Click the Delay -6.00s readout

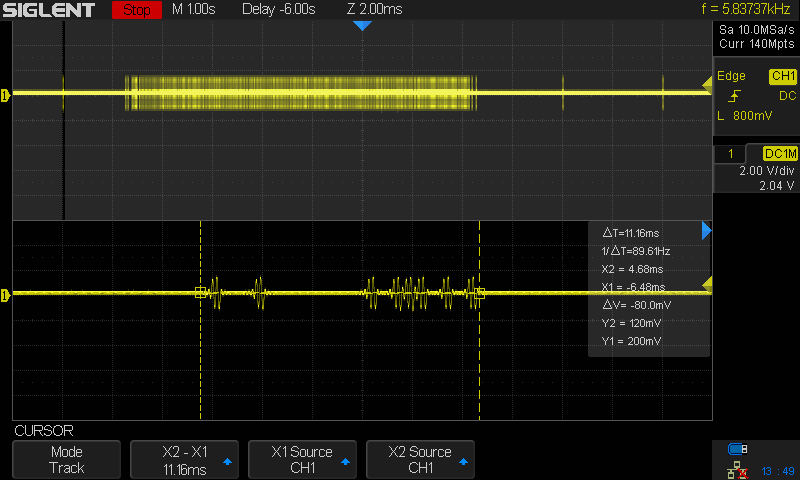point(279,9)
